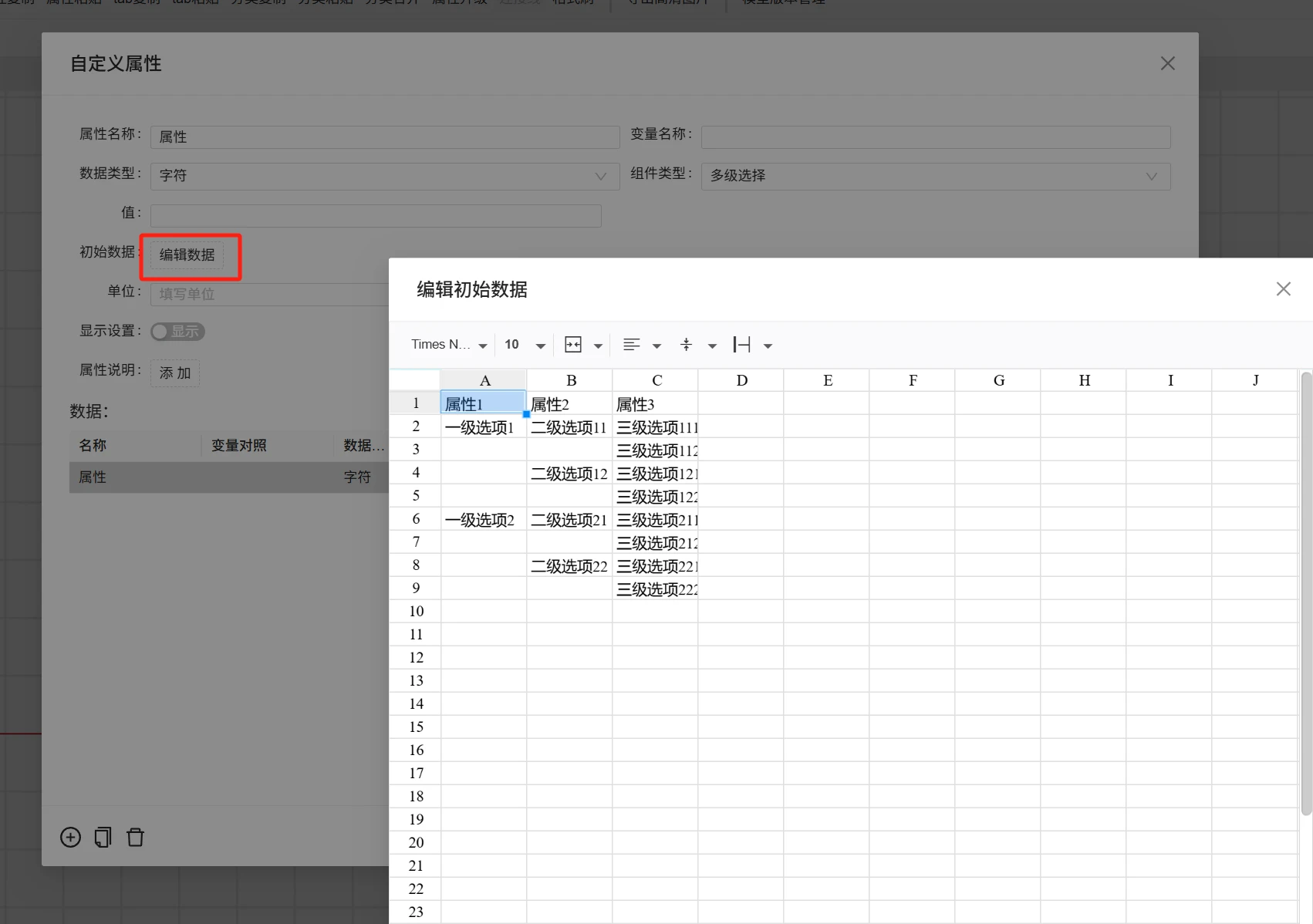Expand the 数据类型 字符 dropdown
The width and height of the screenshot is (1313, 924).
pyautogui.click(x=385, y=176)
